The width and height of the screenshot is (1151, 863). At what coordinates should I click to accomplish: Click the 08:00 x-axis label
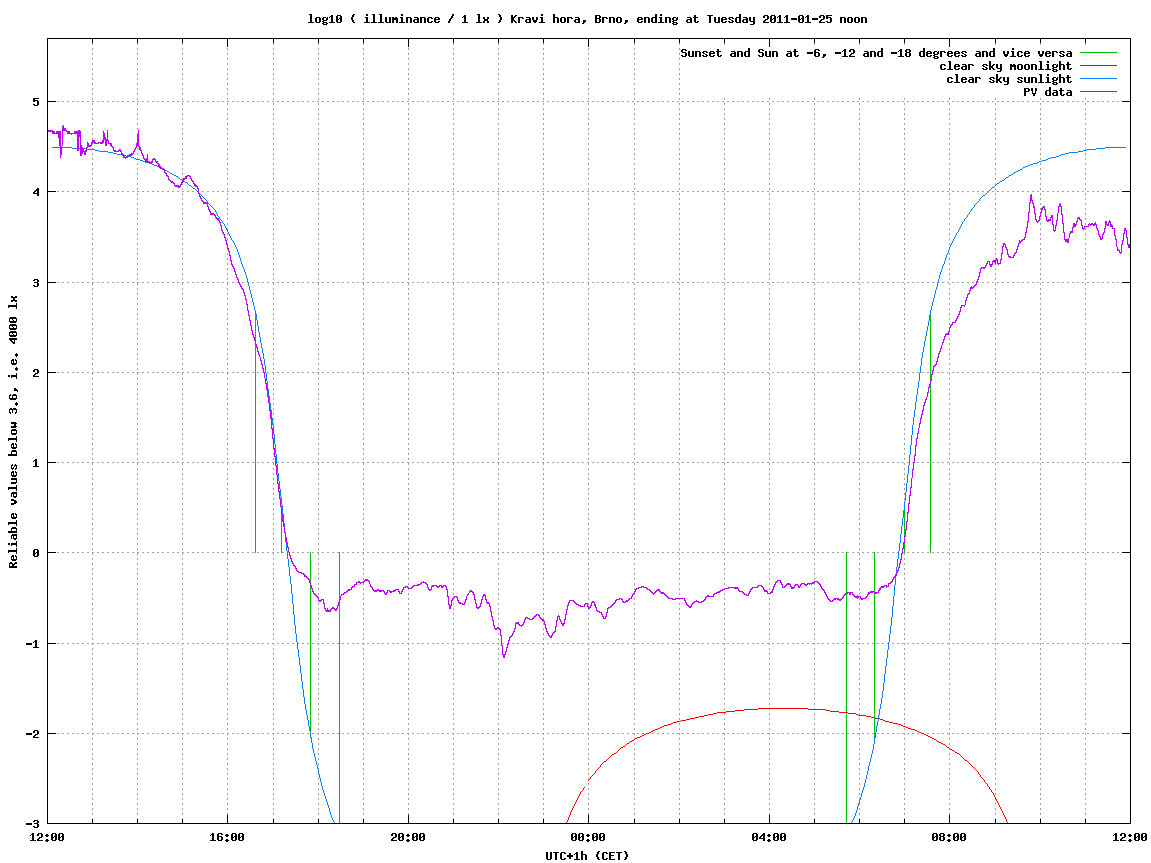(x=949, y=837)
